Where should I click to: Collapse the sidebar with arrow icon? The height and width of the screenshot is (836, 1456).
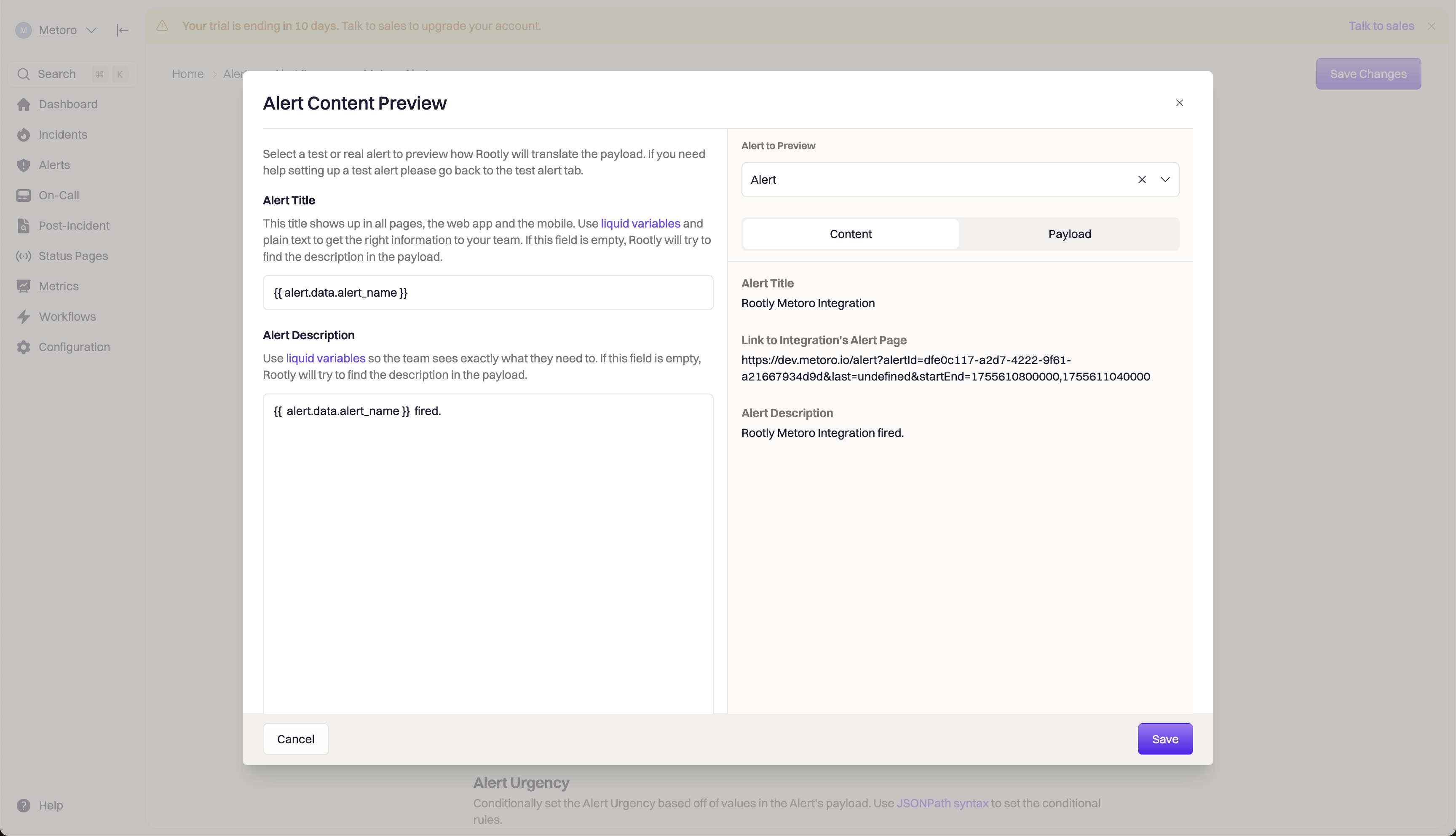(122, 30)
